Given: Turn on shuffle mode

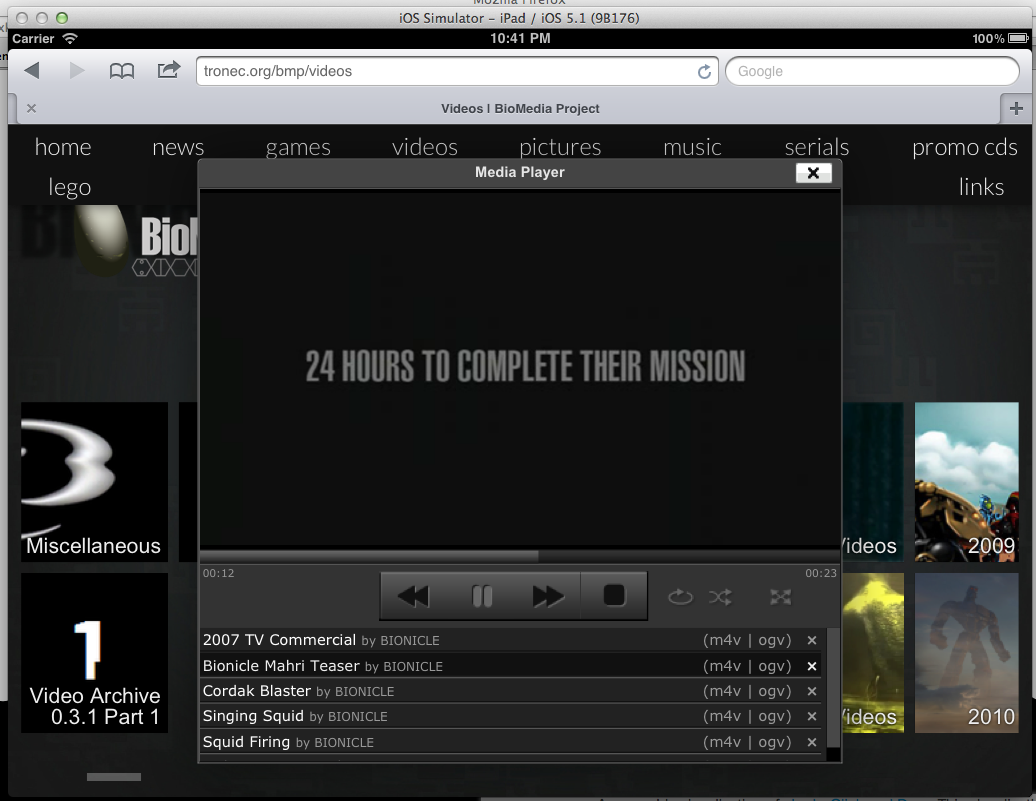Looking at the screenshot, I should point(720,597).
